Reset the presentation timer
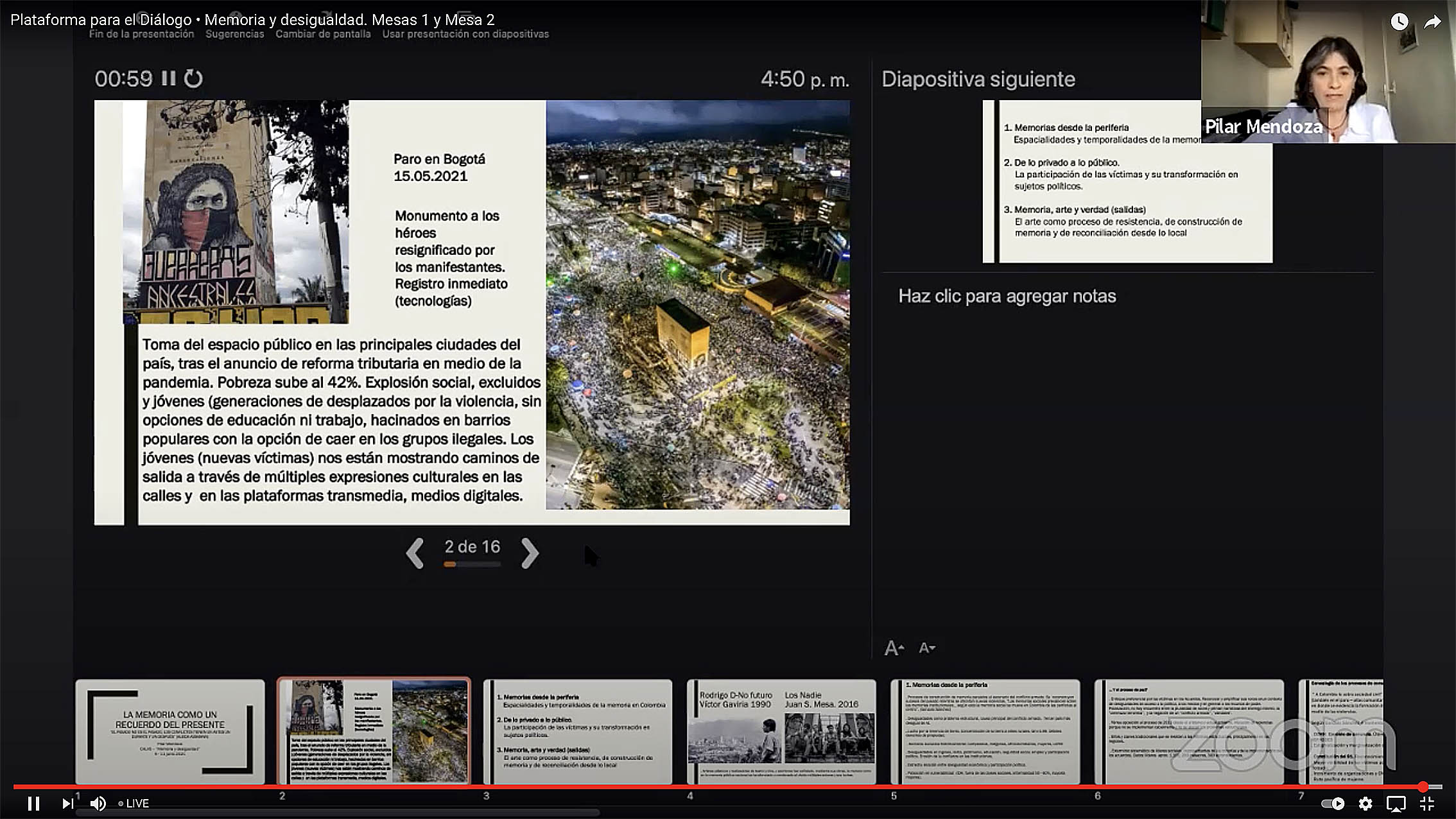 [x=193, y=78]
